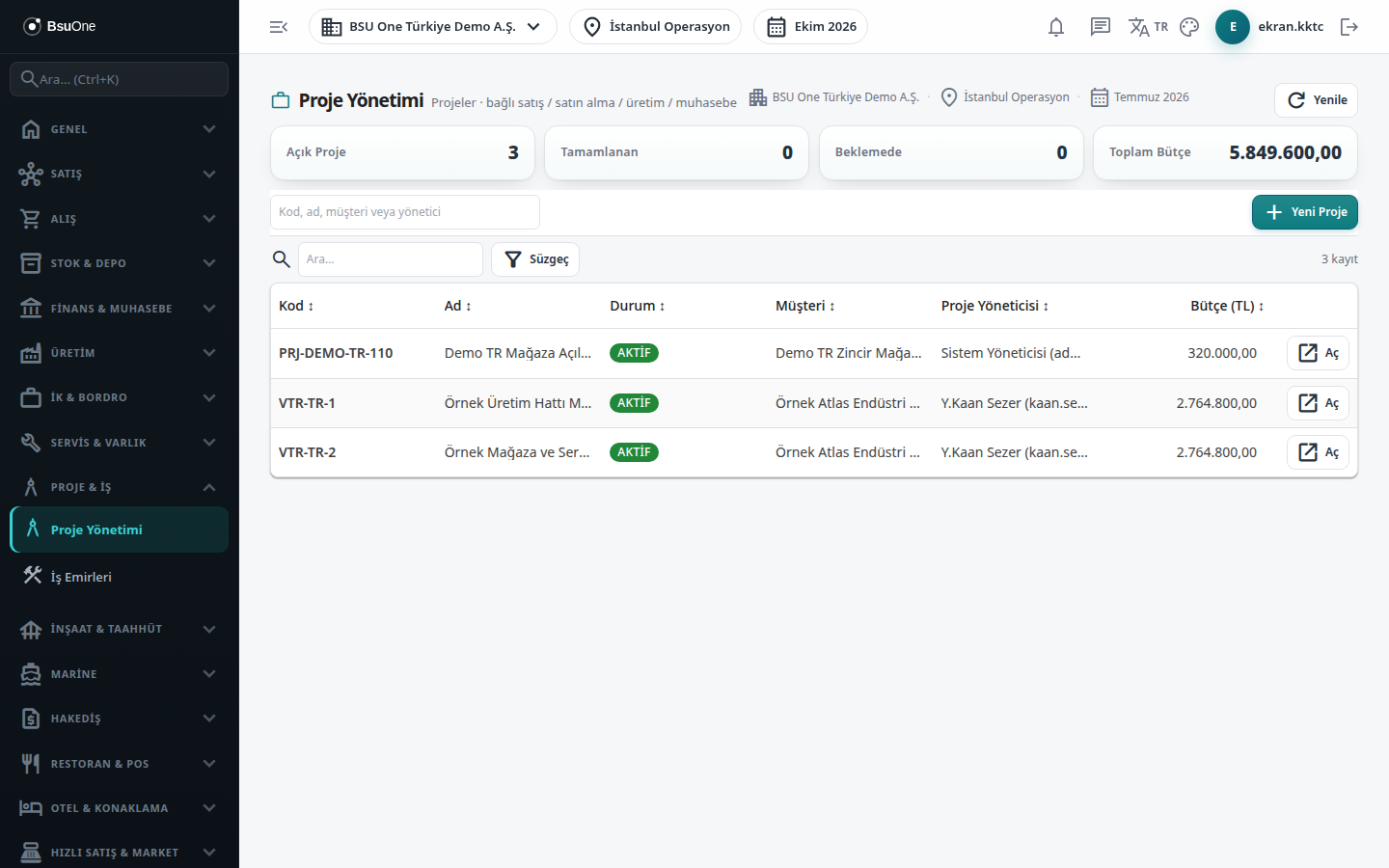Image resolution: width=1389 pixels, height=868 pixels.
Task: Expand the İK & BORDRO section
Action: coord(120,397)
